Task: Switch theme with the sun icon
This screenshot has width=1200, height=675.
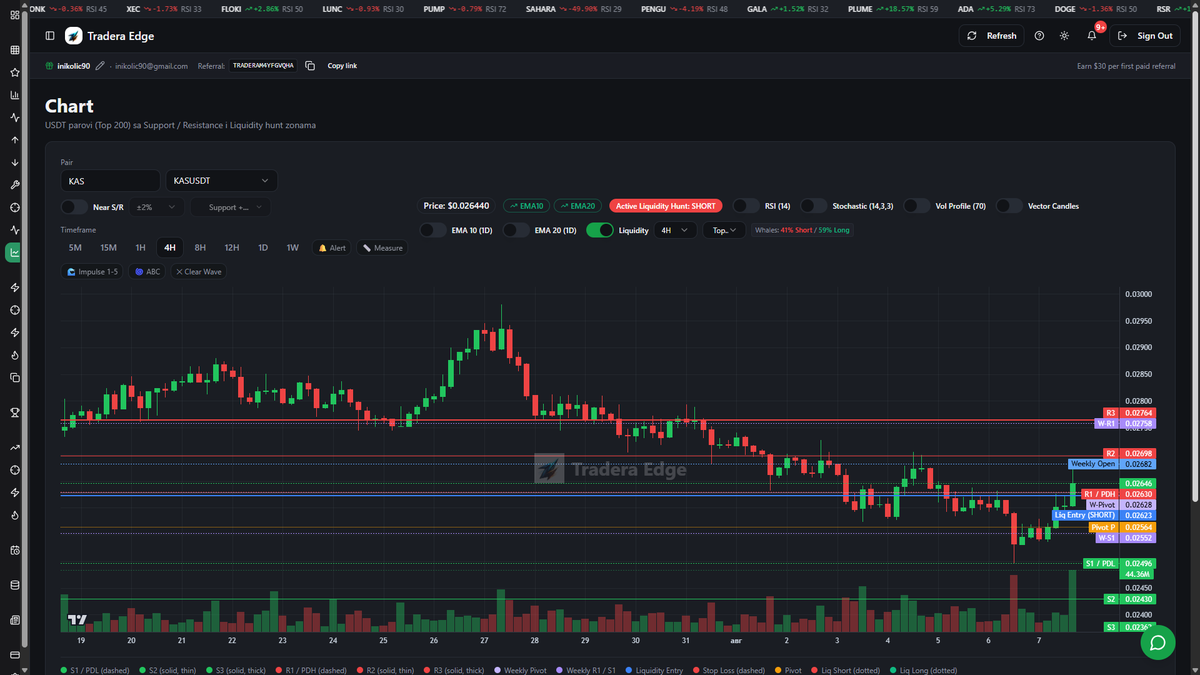Action: point(1064,36)
